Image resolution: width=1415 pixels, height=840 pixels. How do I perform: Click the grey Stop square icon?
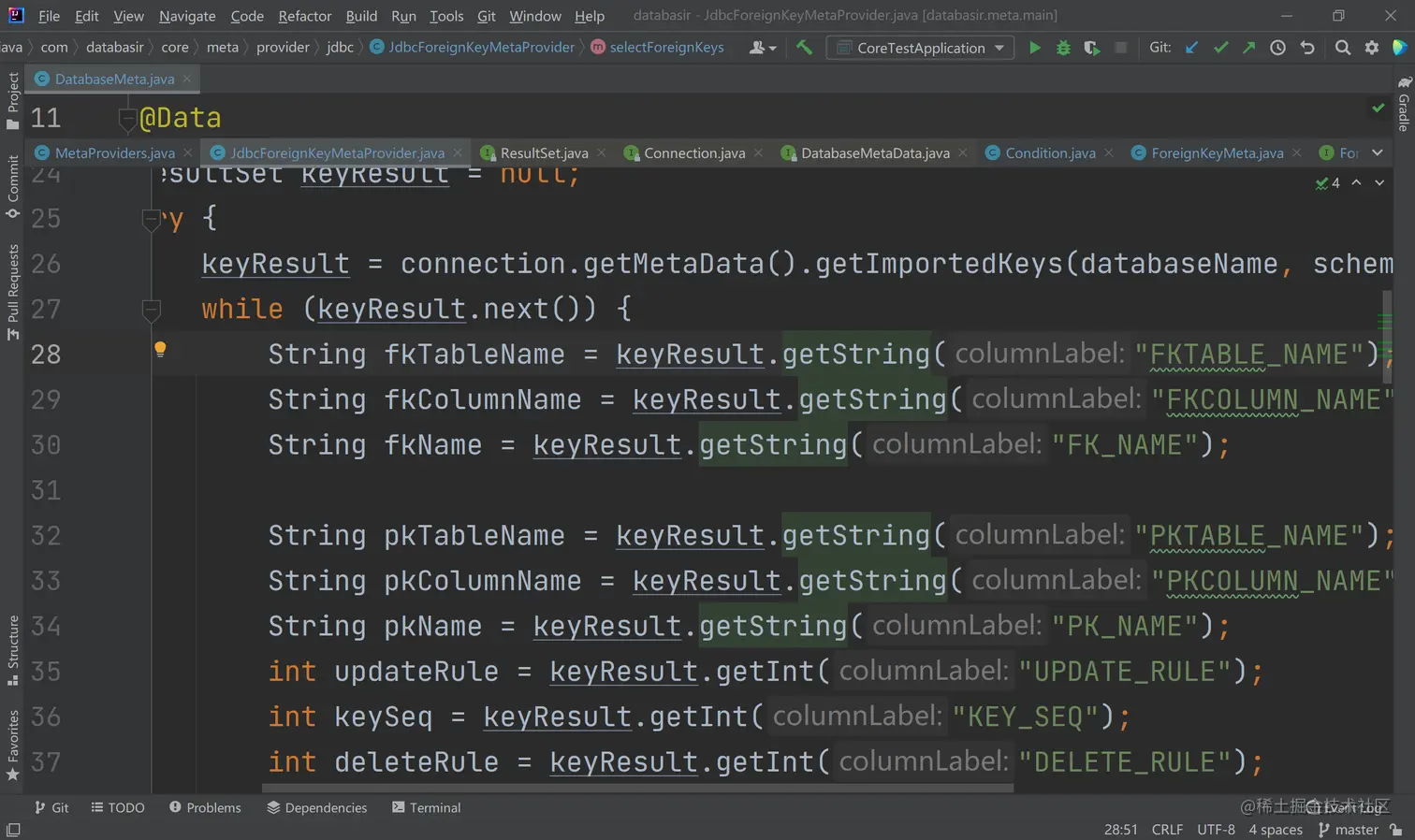pyautogui.click(x=1120, y=48)
